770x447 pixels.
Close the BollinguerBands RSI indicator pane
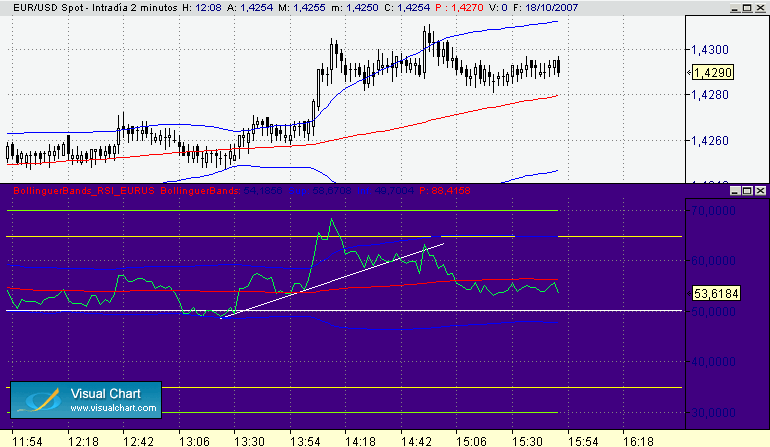click(760, 191)
